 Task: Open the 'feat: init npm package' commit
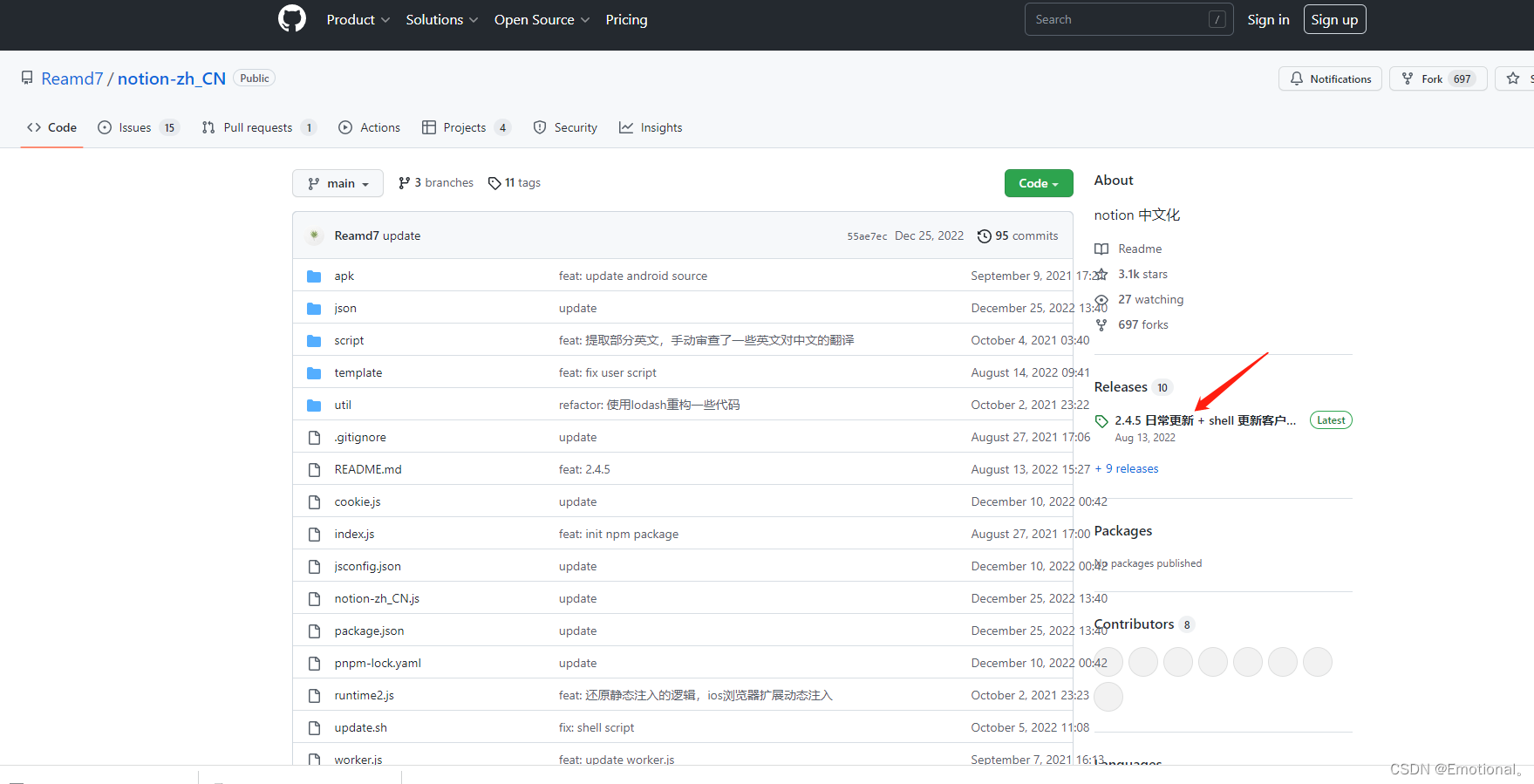pyautogui.click(x=618, y=534)
